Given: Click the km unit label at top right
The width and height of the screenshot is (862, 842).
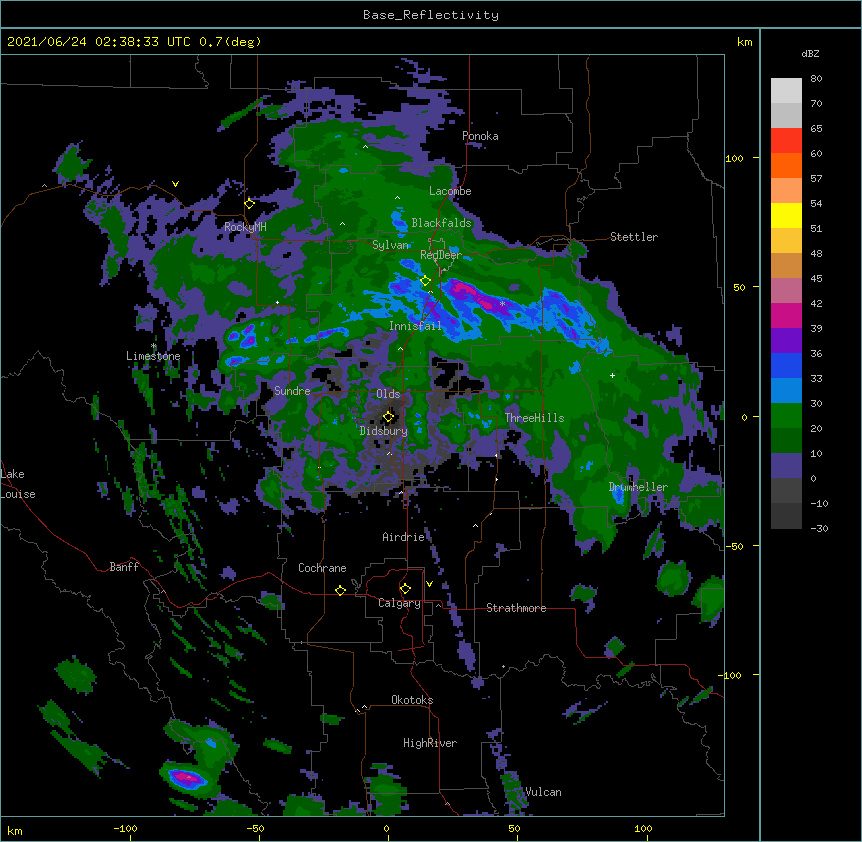Looking at the screenshot, I should tap(744, 42).
